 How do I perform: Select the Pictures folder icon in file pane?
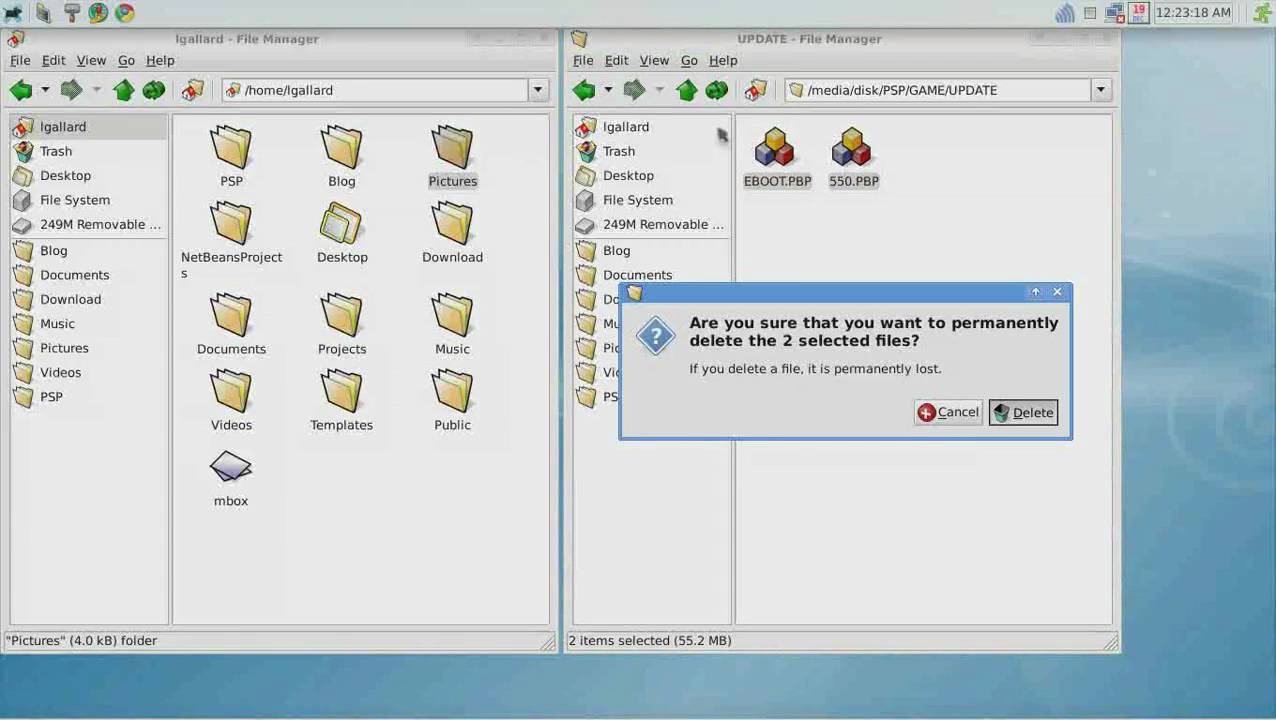[452, 148]
